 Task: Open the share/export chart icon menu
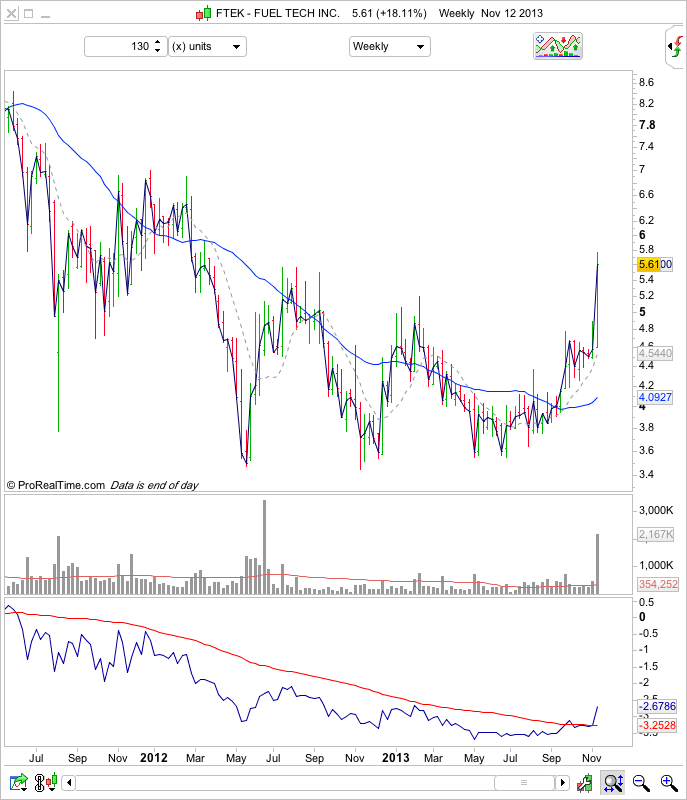point(18,782)
